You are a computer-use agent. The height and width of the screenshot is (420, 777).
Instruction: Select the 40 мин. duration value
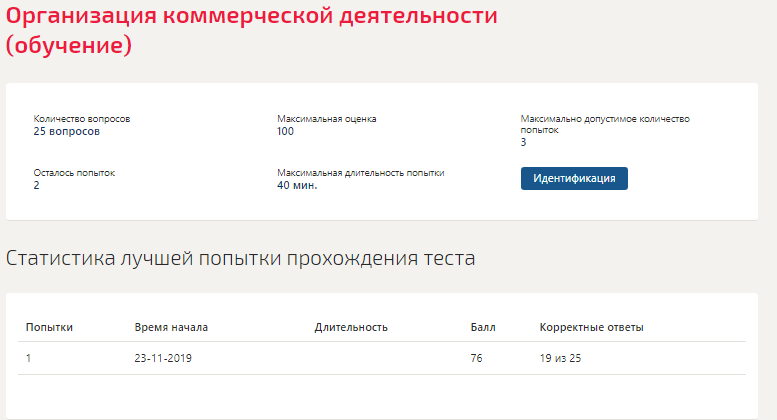297,185
